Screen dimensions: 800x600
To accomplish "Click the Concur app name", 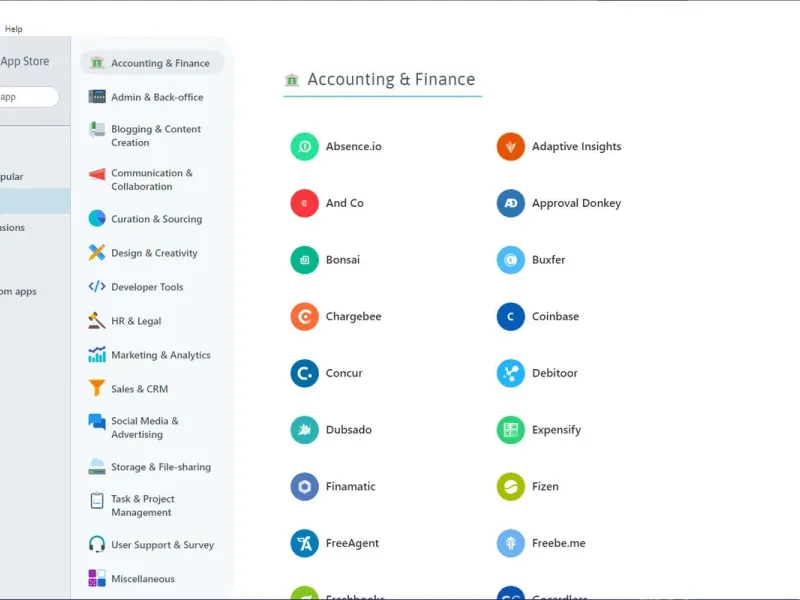I will [x=344, y=373].
